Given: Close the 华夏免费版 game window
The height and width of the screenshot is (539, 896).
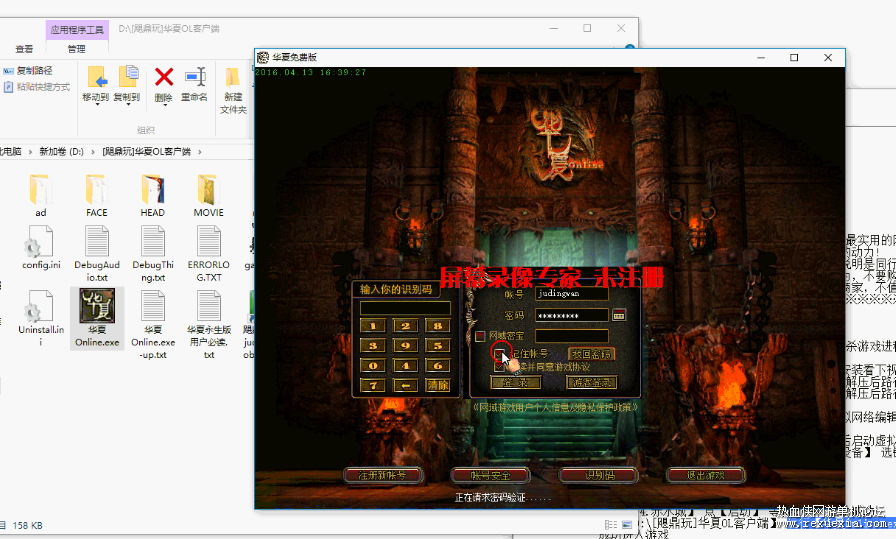Looking at the screenshot, I should point(828,57).
